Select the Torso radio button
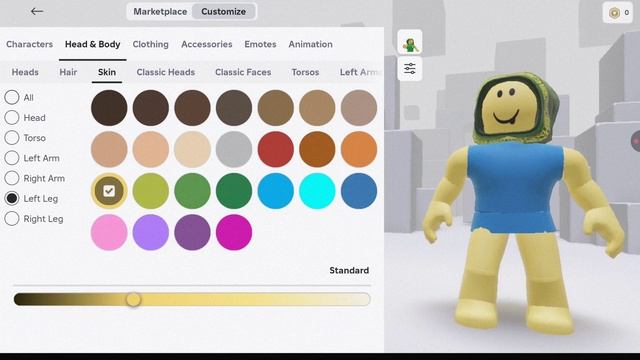 pos(12,138)
